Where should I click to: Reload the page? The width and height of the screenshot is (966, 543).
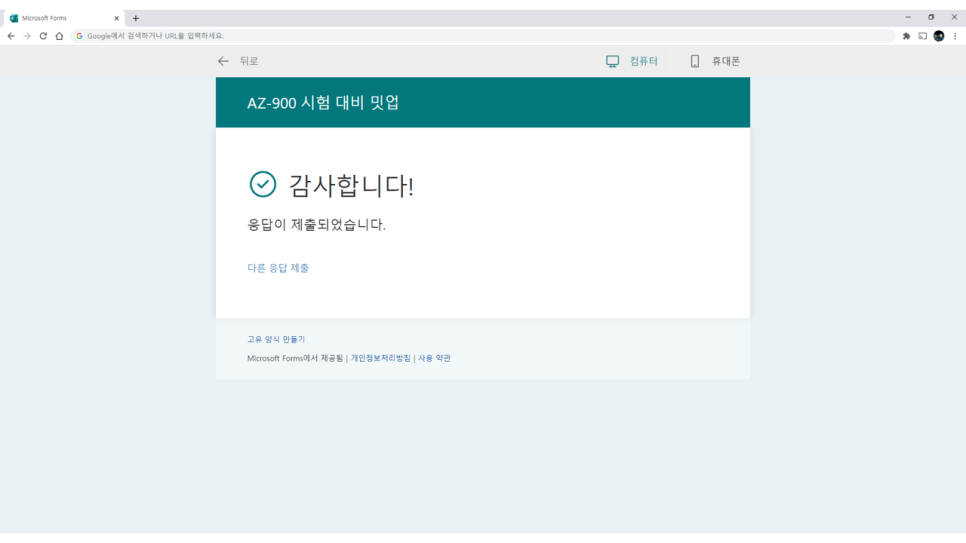click(x=43, y=36)
